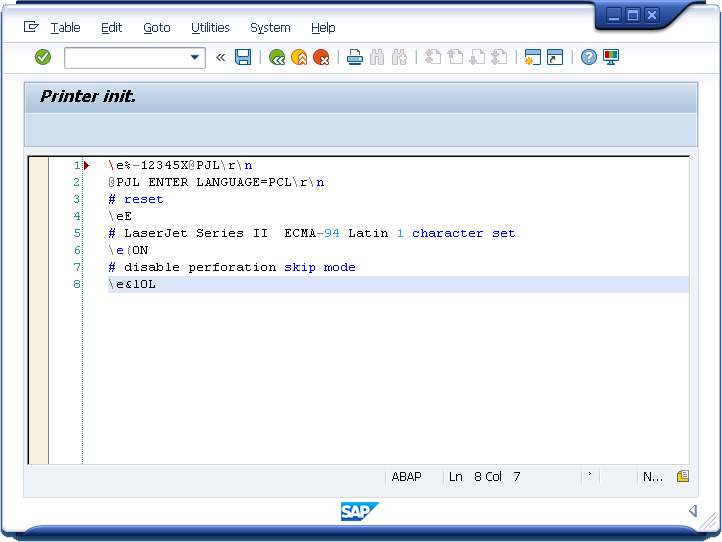Viewport: 722px width, 542px height.
Task: Open the Goto menu
Action: (x=156, y=28)
